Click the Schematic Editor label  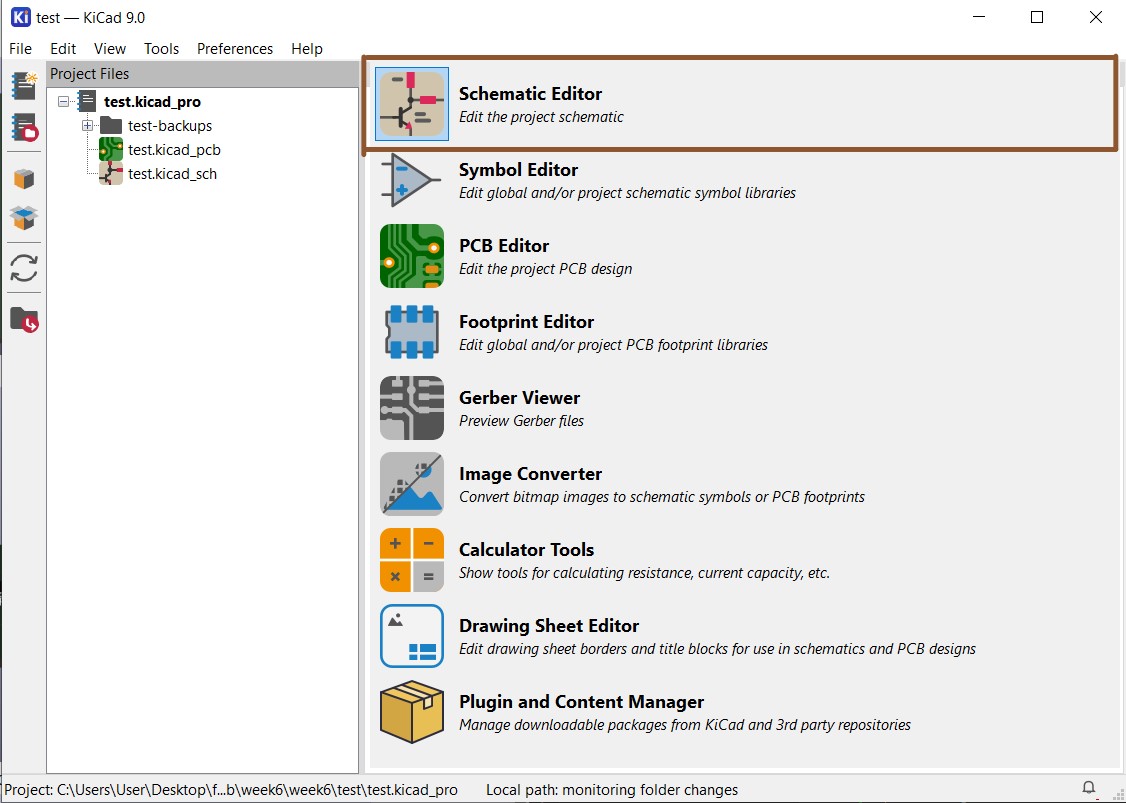531,94
